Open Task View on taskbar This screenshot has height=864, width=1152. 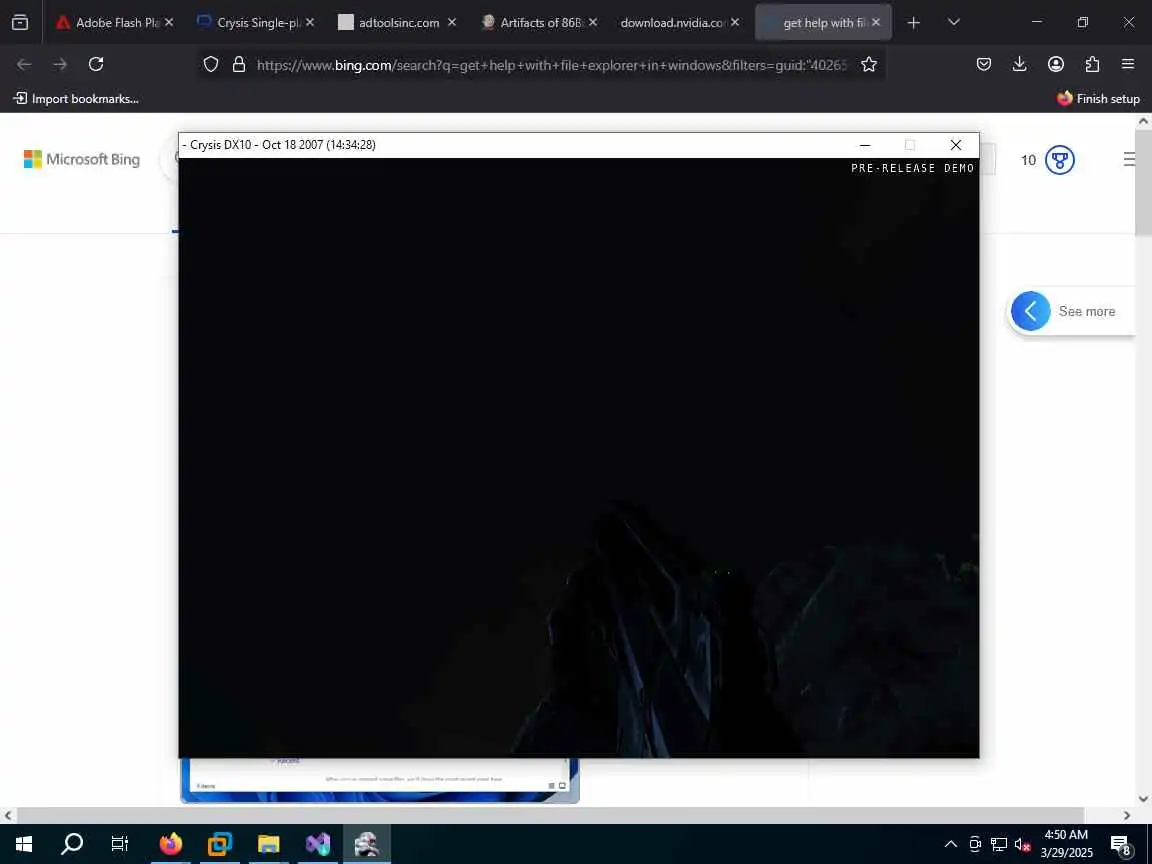[x=120, y=843]
